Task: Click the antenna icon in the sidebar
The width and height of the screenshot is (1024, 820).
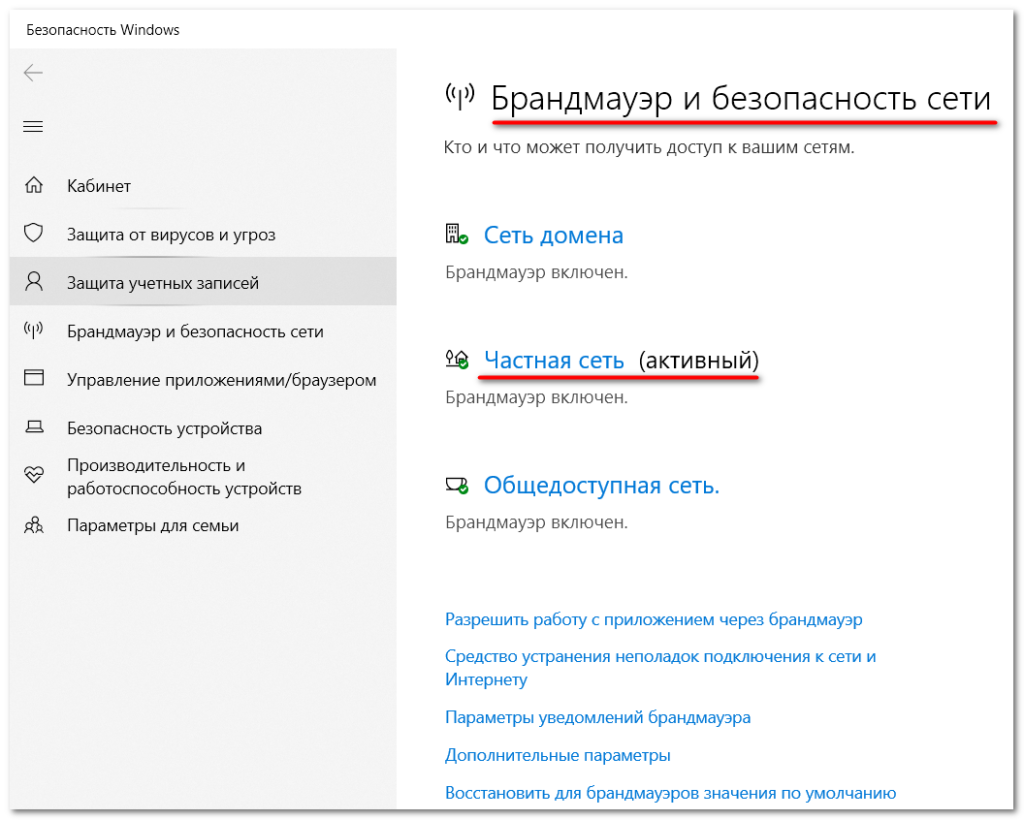Action: 34,330
